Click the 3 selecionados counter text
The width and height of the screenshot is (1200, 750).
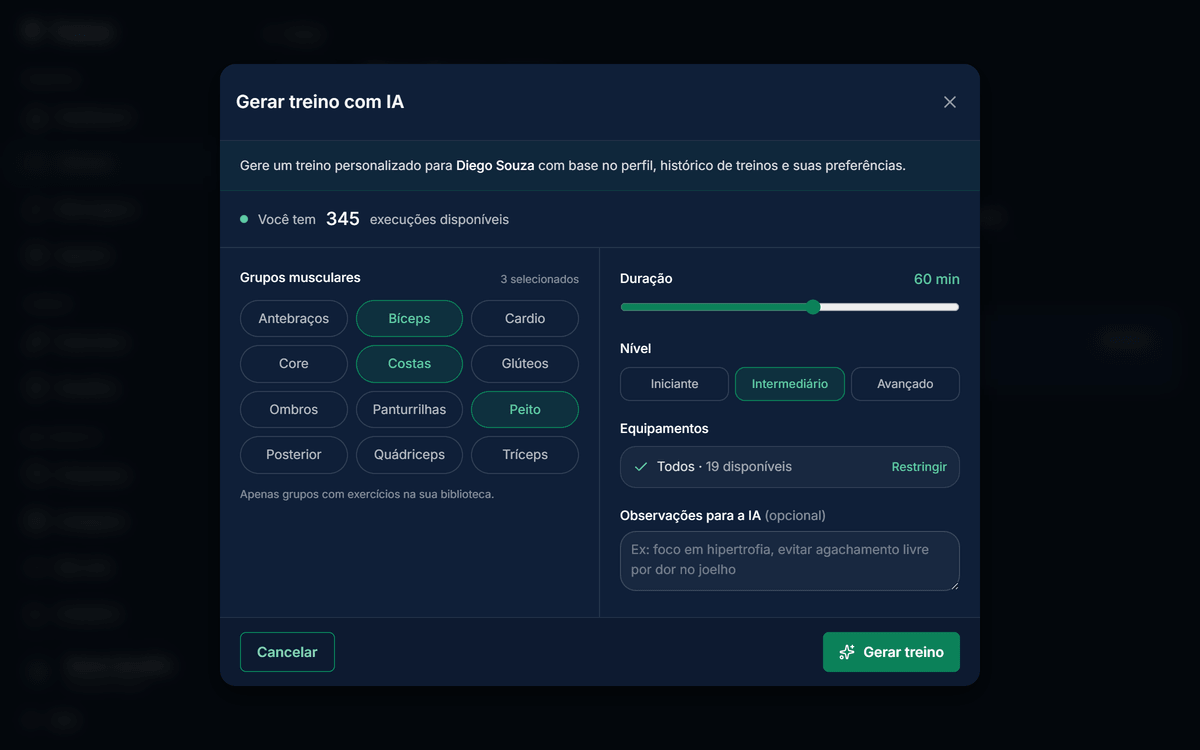[x=540, y=279]
